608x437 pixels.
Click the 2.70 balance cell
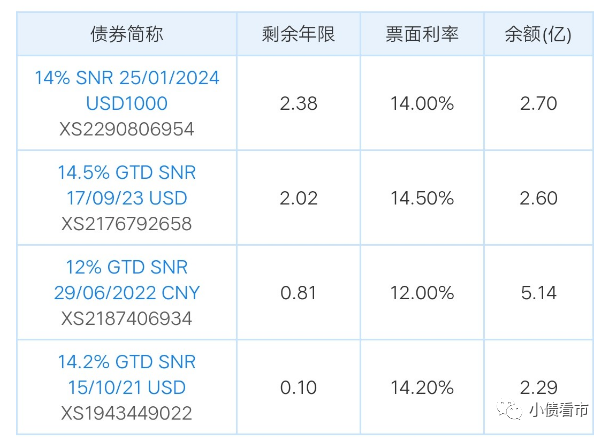[x=539, y=103]
